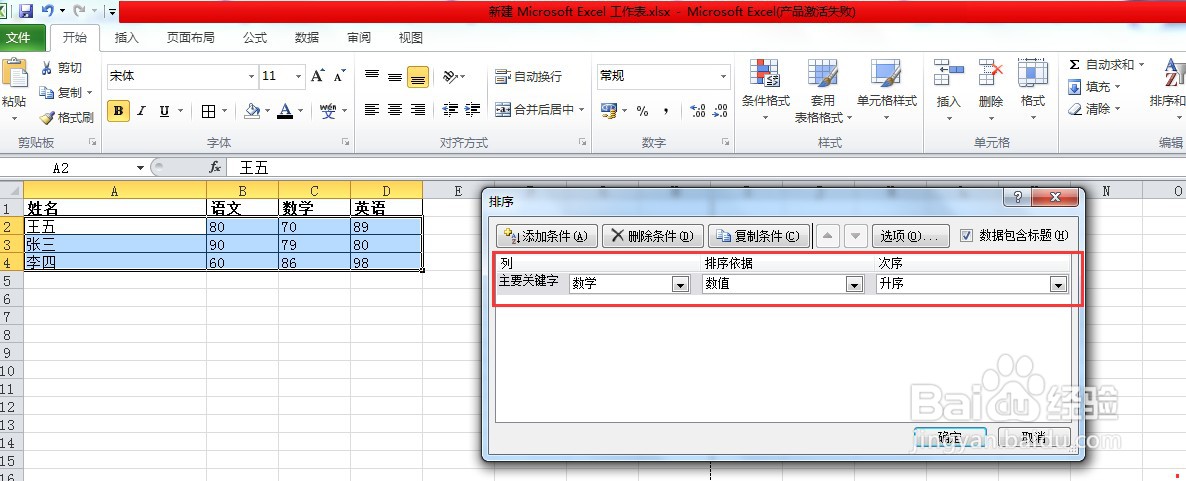The height and width of the screenshot is (481, 1186).
Task: Increase decimal places
Action: click(x=698, y=111)
